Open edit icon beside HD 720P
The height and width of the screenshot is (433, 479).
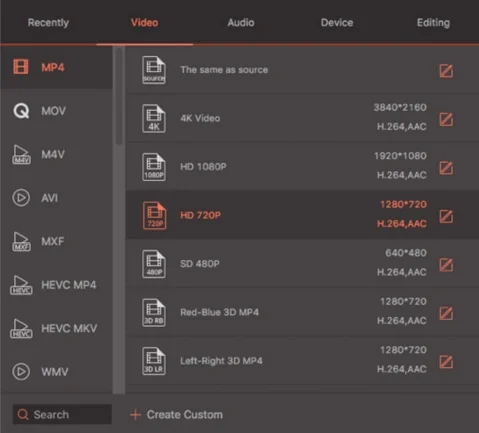[446, 216]
